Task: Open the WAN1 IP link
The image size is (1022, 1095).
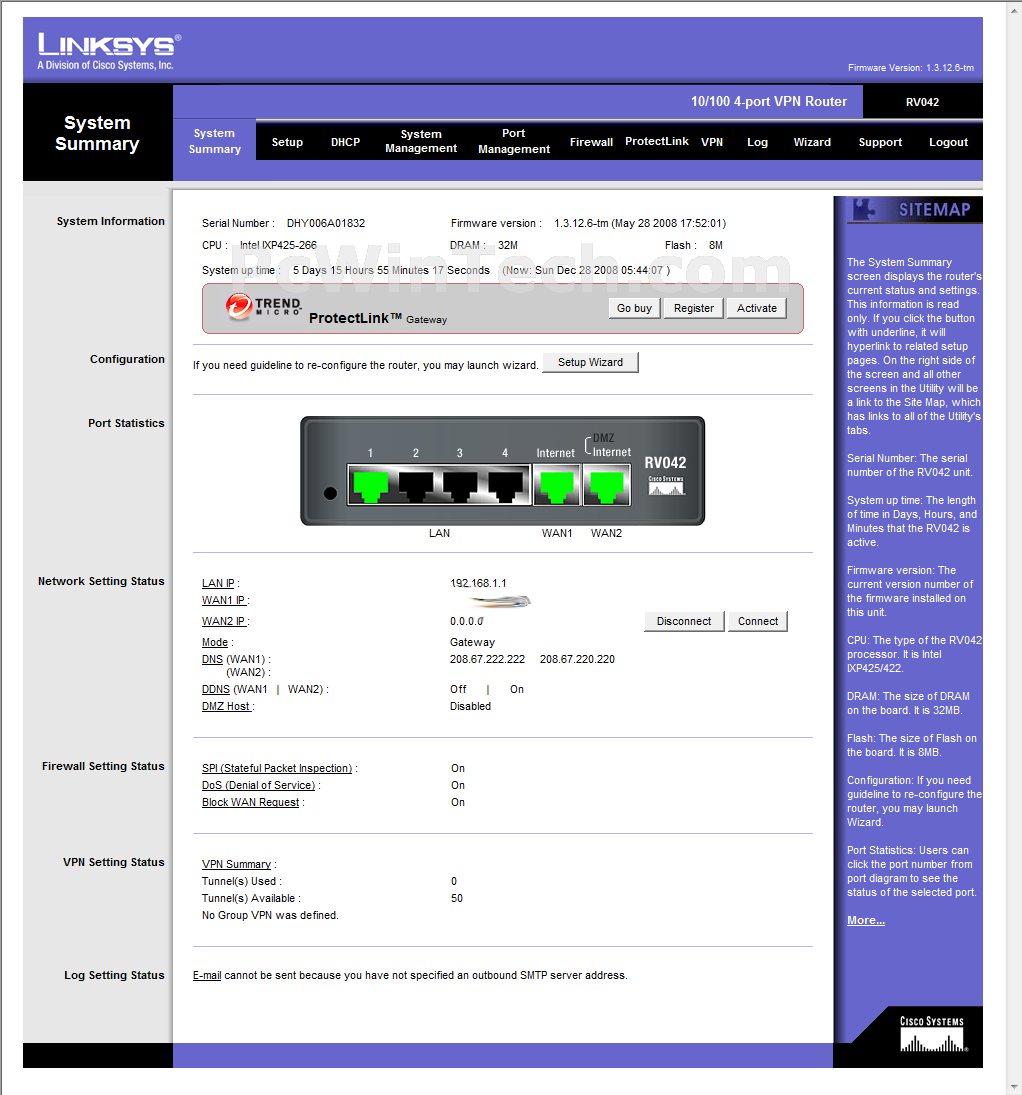Action: pyautogui.click(x=224, y=601)
